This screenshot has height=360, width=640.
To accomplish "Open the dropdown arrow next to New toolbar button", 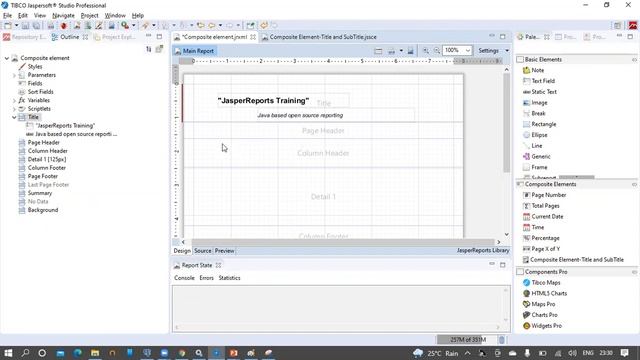I will coord(16,26).
